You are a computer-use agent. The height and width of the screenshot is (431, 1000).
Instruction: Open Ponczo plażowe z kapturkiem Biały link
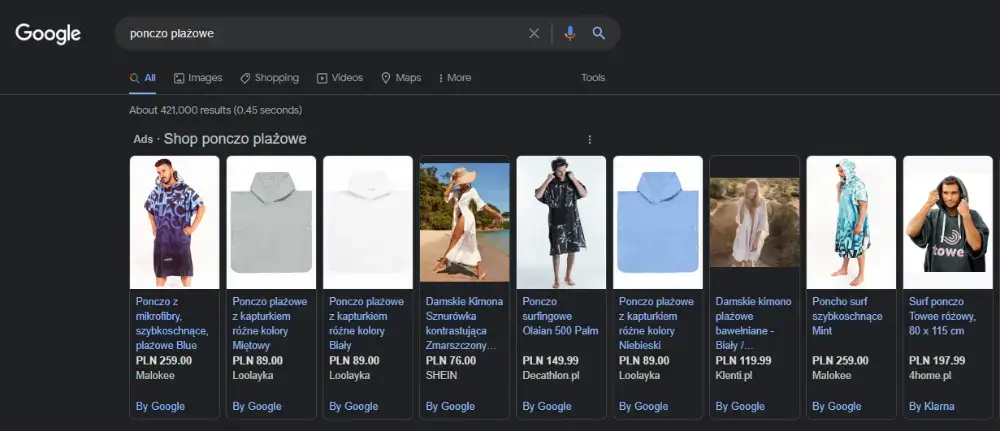[367, 323]
